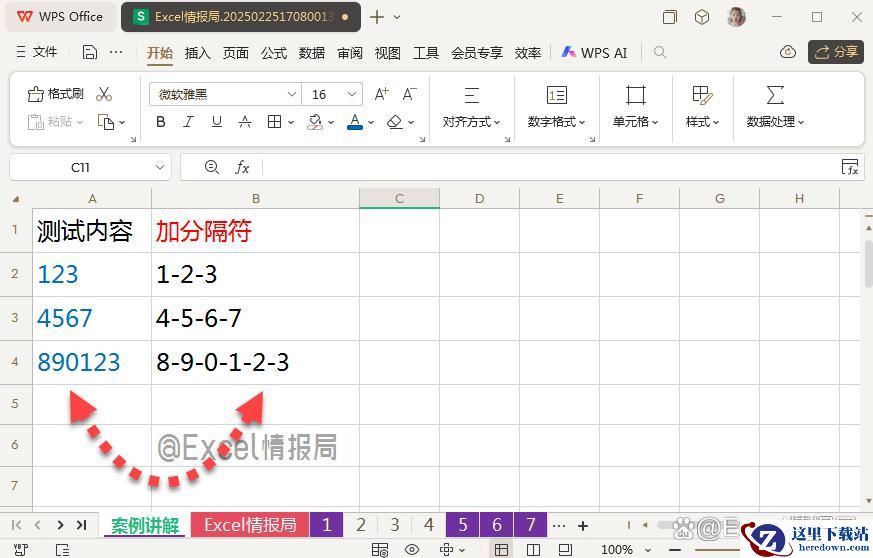This screenshot has width=873, height=558.
Task: Click the vertical scrollbar thumb
Action: (869, 263)
